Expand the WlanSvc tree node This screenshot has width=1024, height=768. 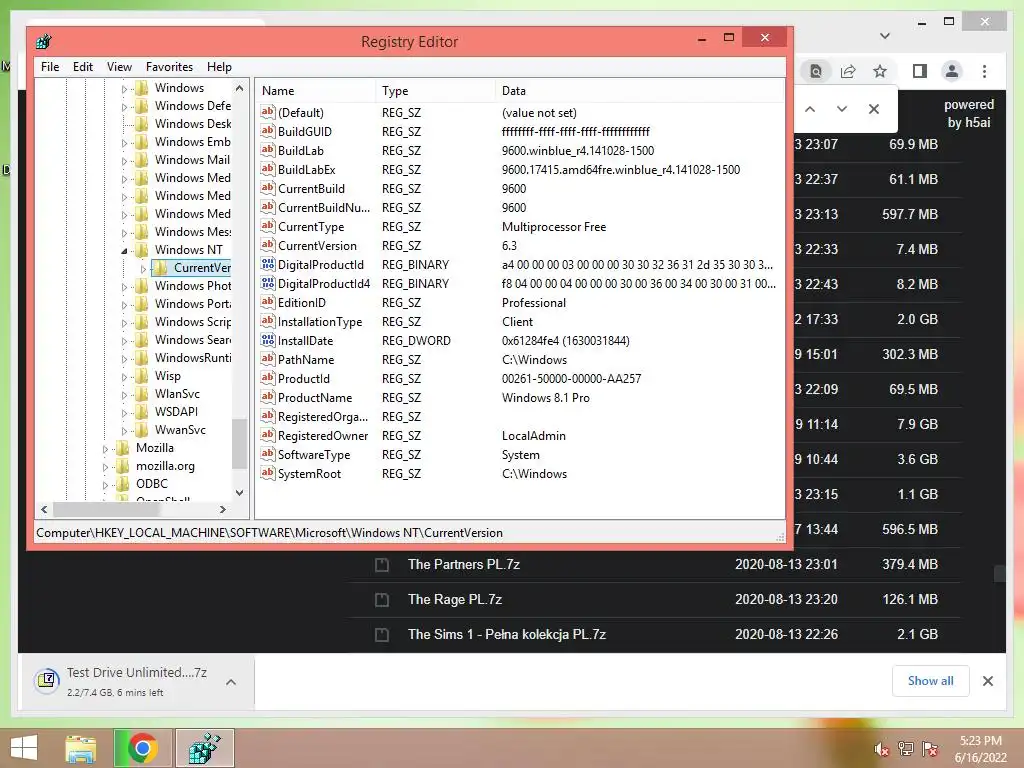[x=124, y=394]
